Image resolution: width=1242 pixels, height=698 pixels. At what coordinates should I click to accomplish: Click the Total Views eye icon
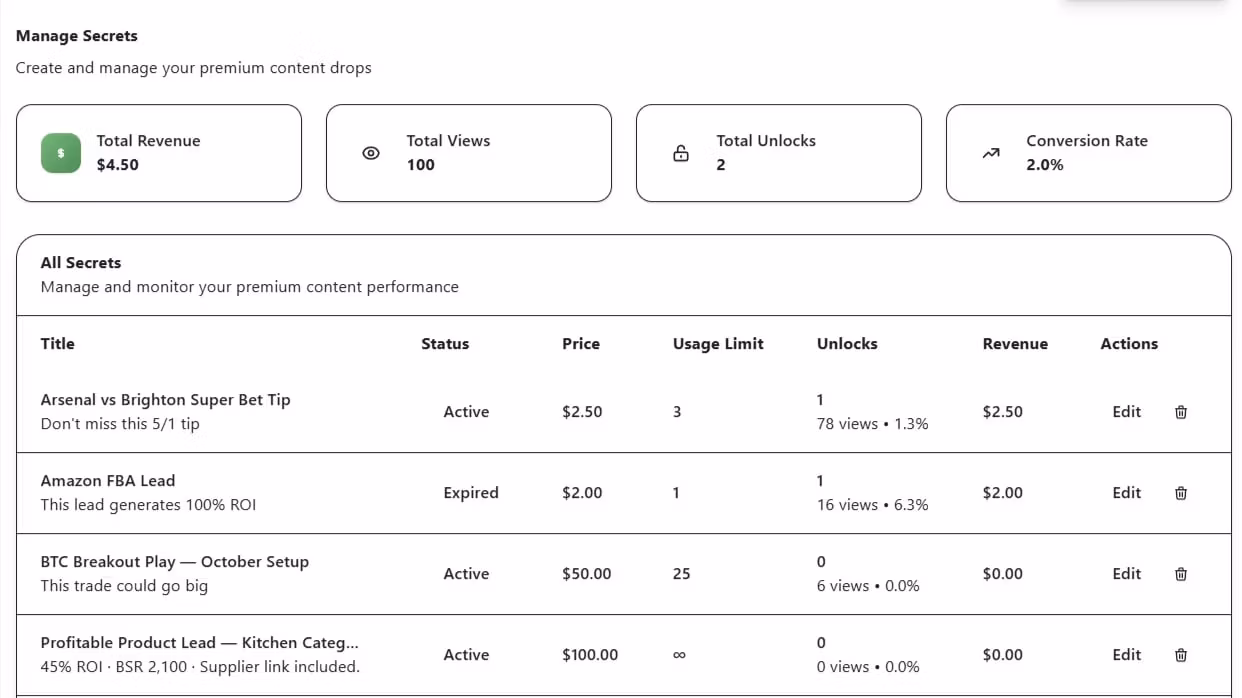[x=371, y=153]
